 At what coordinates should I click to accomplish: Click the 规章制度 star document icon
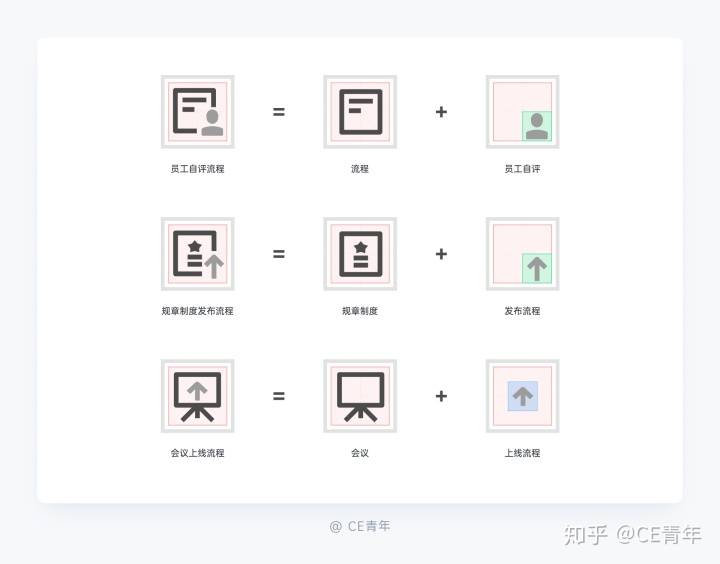360,254
